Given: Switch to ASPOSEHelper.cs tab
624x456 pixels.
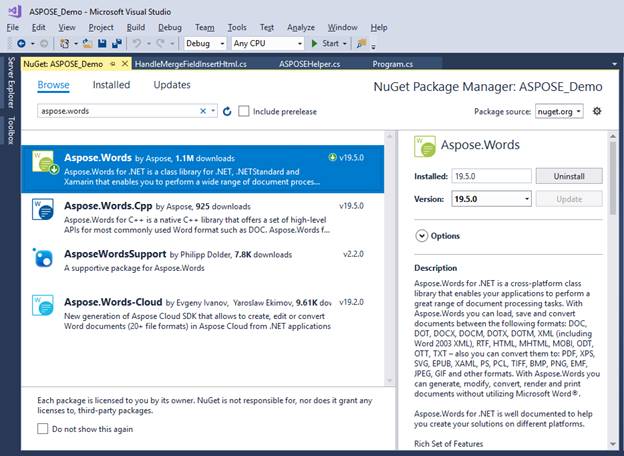Looking at the screenshot, I should (x=310, y=64).
